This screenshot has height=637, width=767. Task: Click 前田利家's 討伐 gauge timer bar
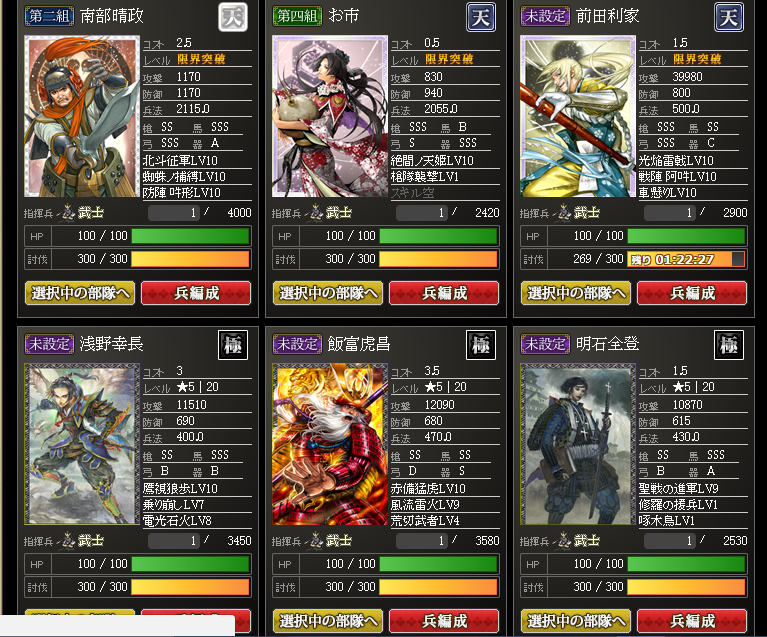(x=686, y=259)
